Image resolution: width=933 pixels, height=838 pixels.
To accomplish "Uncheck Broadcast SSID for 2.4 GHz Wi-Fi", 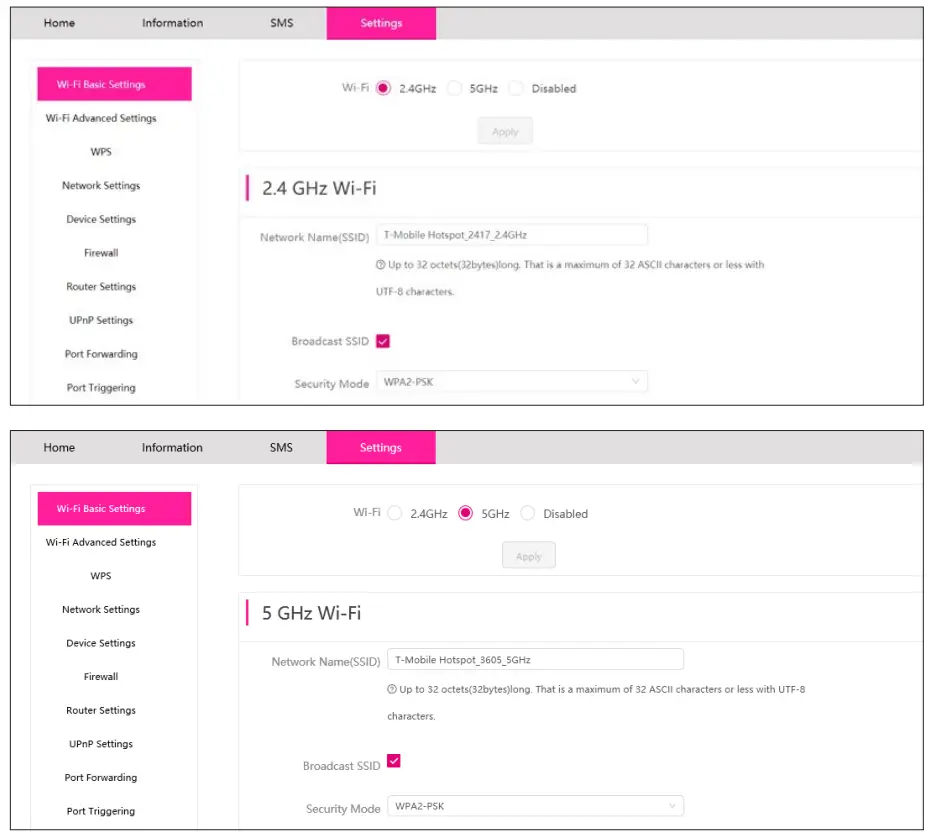I will (384, 340).
